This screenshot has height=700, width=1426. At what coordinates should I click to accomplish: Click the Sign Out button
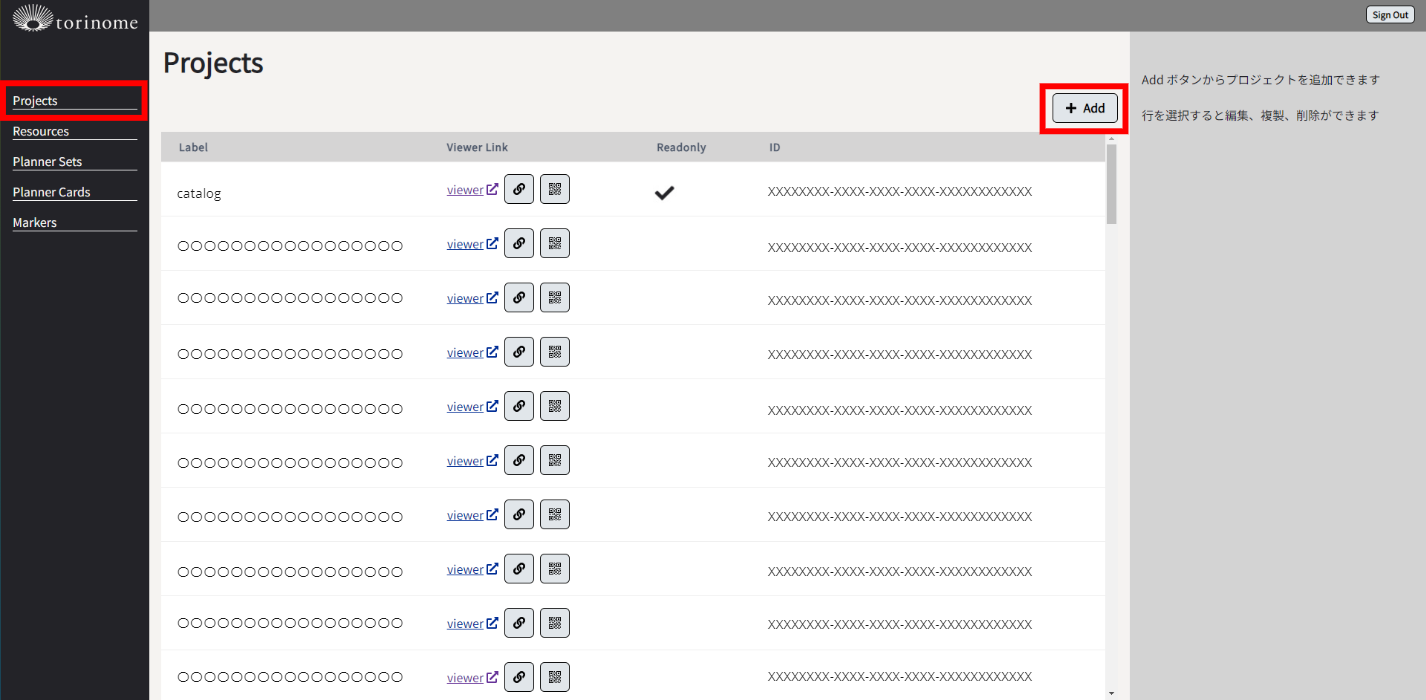(x=1390, y=15)
